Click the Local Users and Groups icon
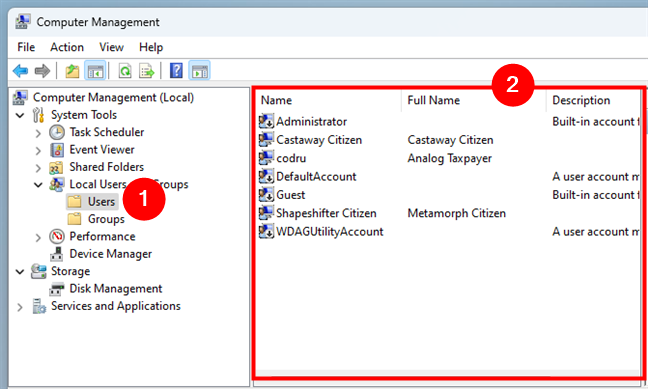The image size is (648, 389). [x=56, y=184]
